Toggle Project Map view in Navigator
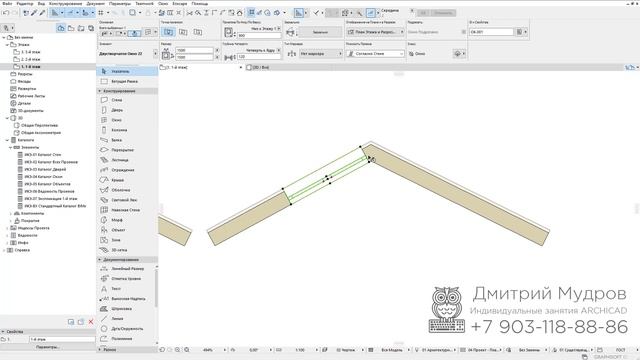 (x=61, y=28)
